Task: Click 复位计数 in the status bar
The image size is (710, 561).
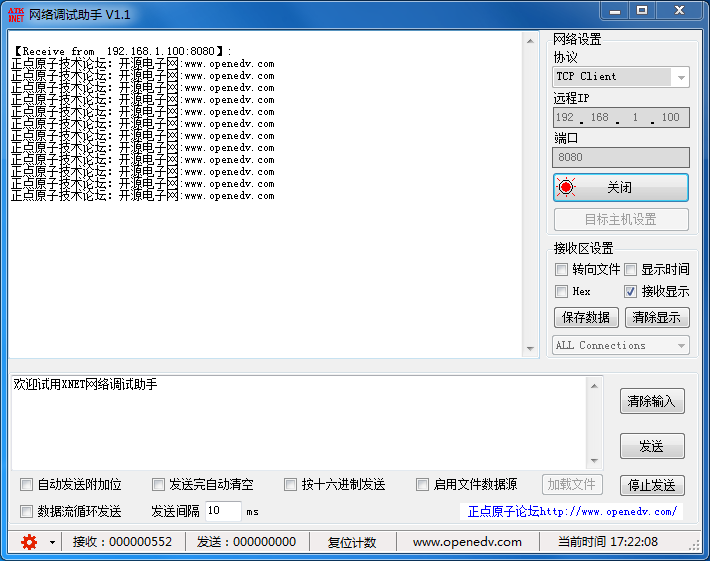Action: tap(352, 542)
